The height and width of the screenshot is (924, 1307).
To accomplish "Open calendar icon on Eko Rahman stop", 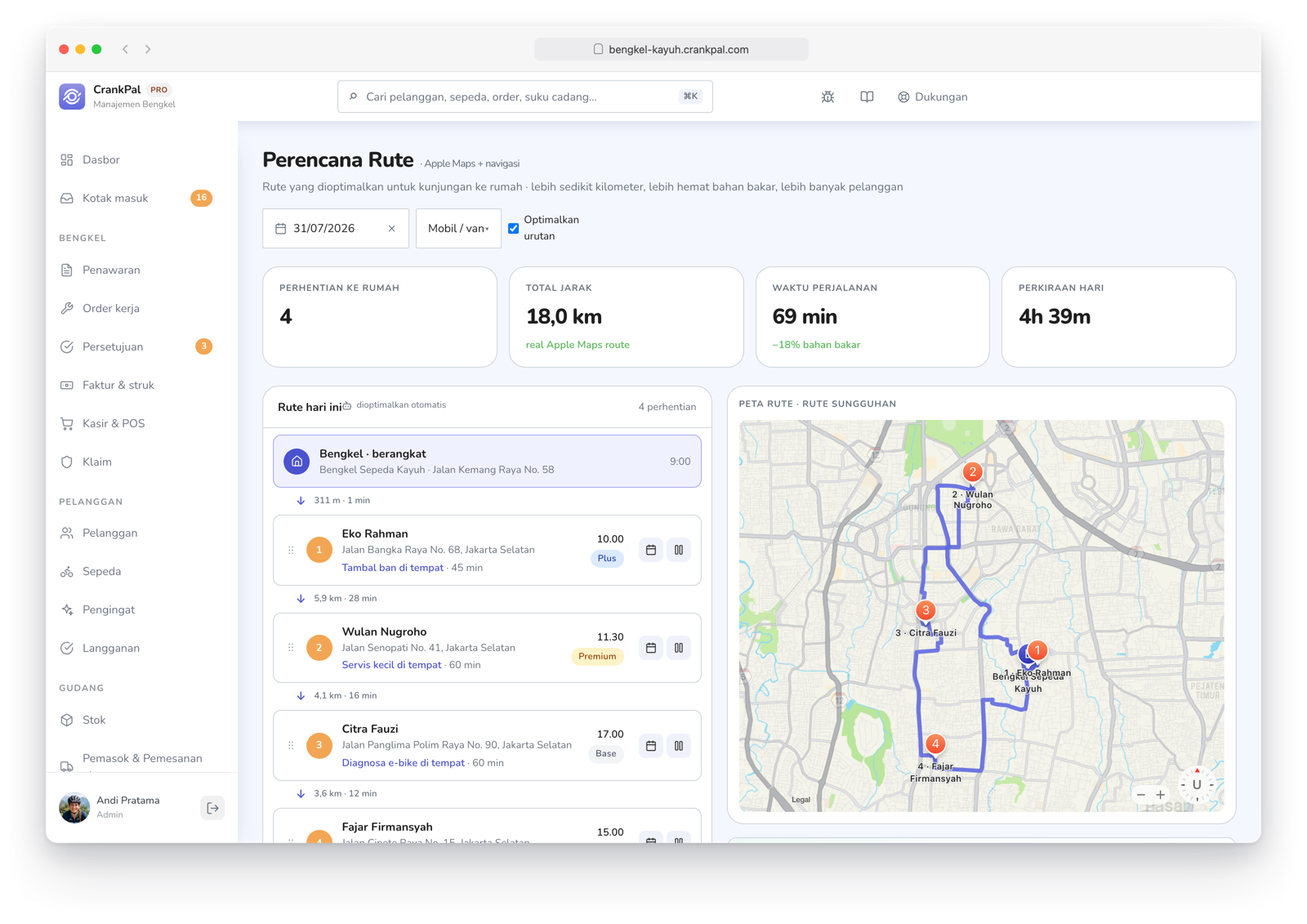I will pyautogui.click(x=651, y=551).
